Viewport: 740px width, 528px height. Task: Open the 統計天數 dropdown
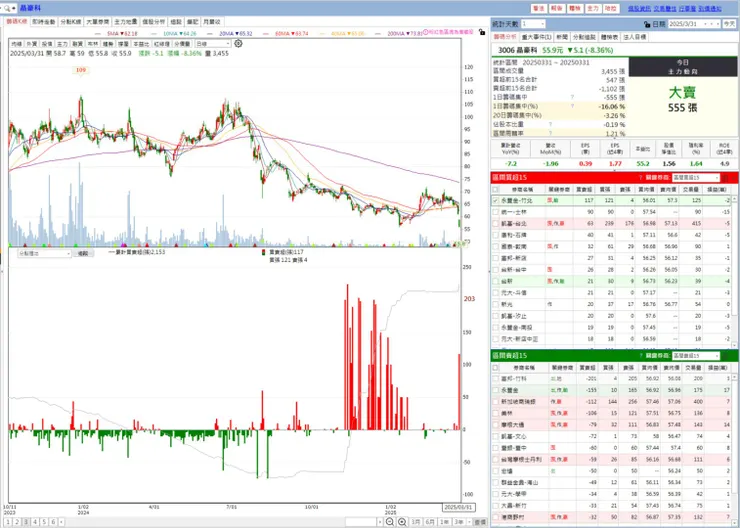point(533,24)
